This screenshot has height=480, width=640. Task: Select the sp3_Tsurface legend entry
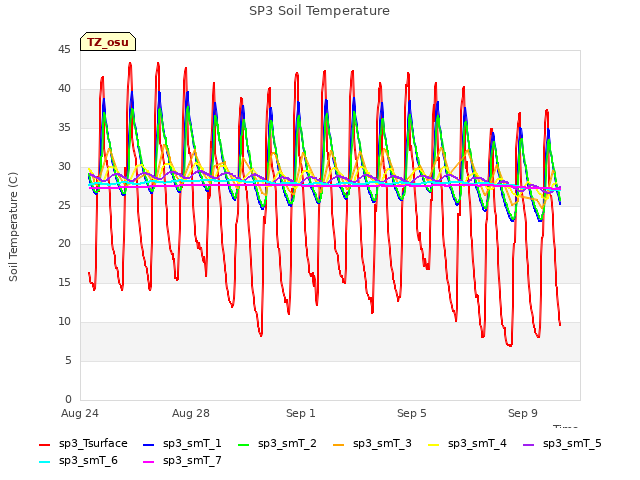pos(83,444)
